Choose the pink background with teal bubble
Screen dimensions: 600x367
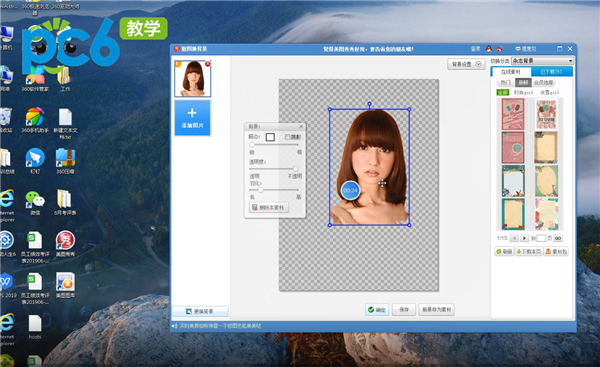513,147
